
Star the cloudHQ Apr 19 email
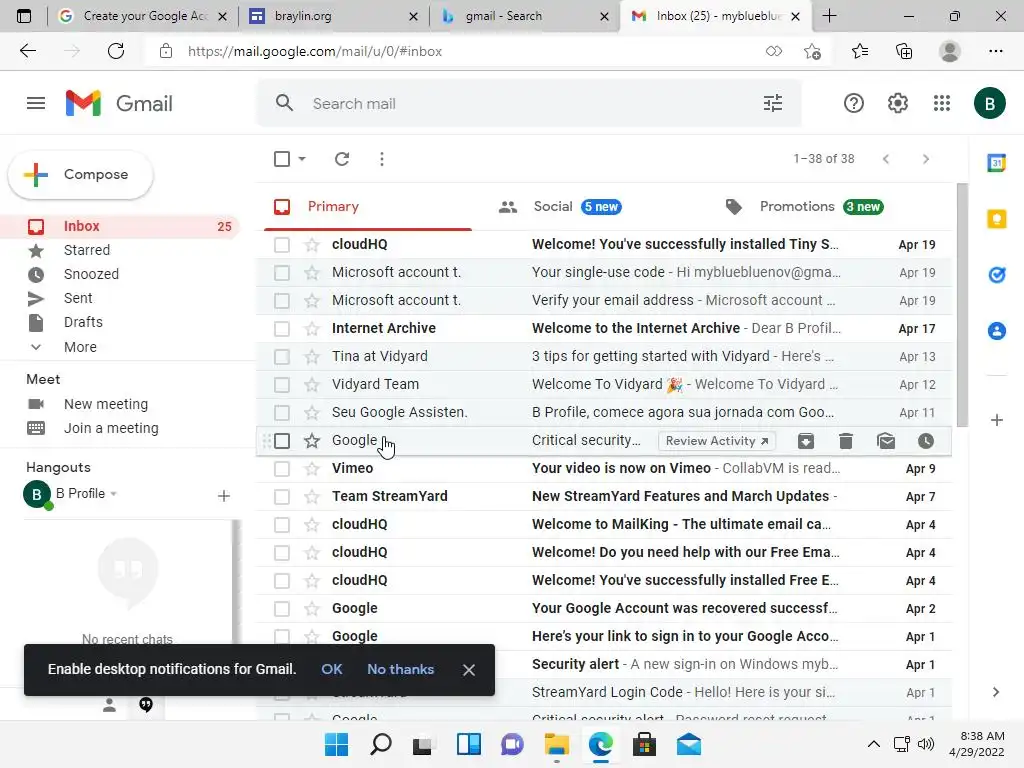click(x=312, y=245)
